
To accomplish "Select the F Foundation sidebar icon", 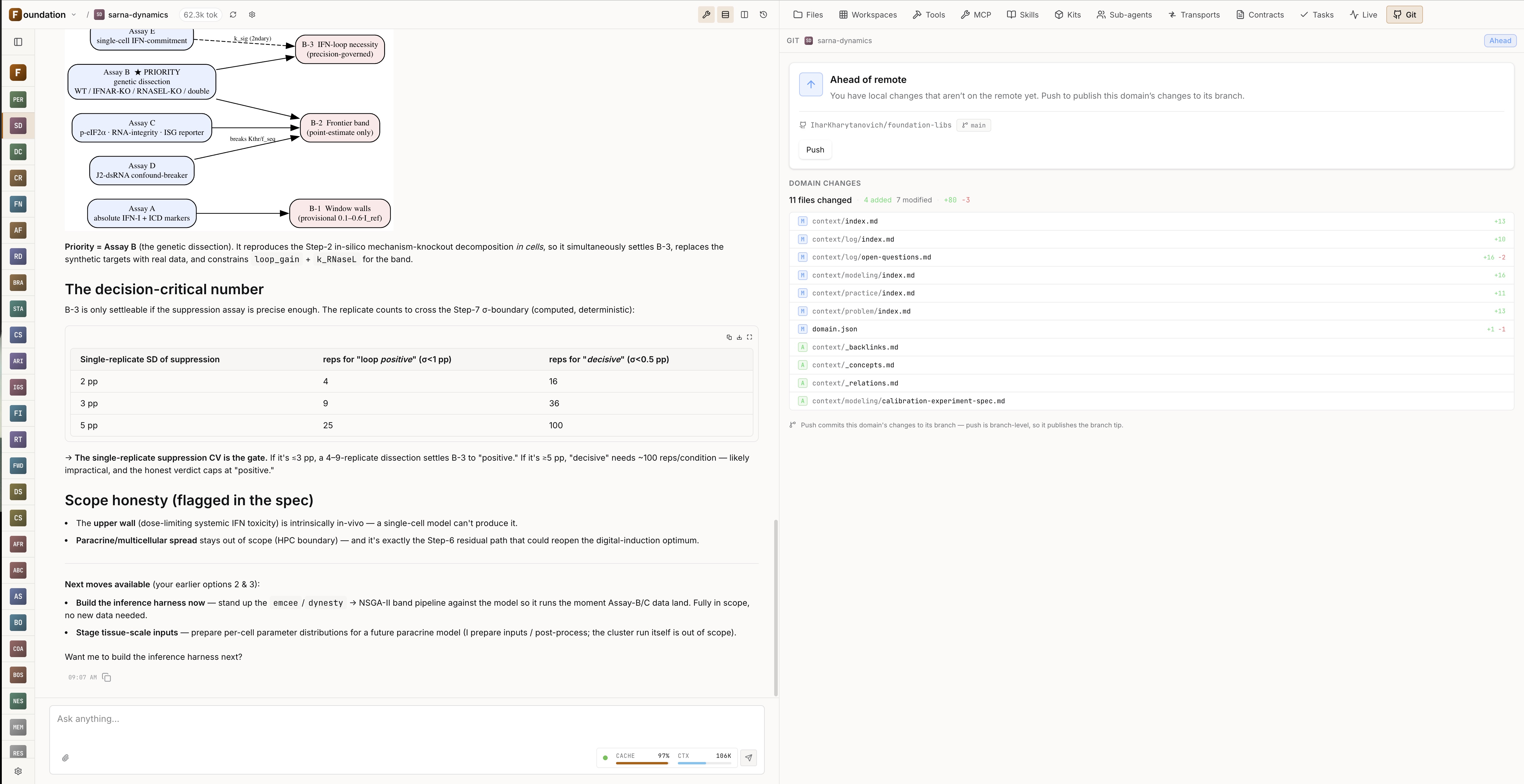I will (18, 73).
